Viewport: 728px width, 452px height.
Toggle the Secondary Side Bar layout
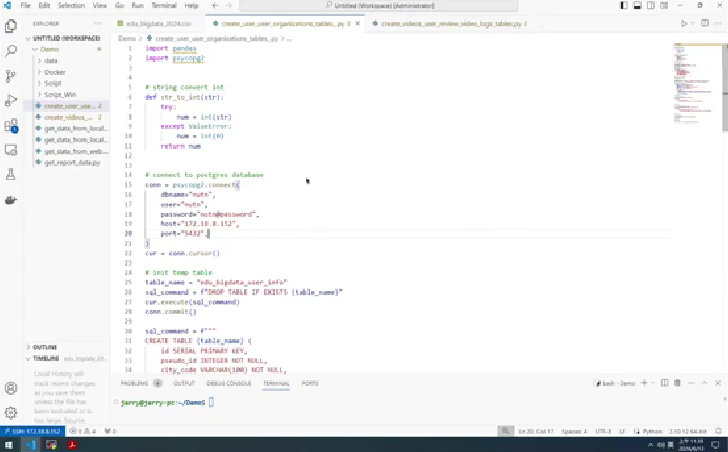point(651,6)
